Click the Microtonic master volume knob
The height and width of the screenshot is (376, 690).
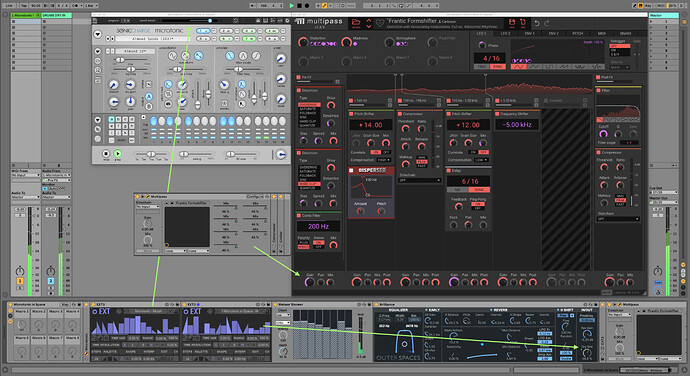tap(281, 155)
